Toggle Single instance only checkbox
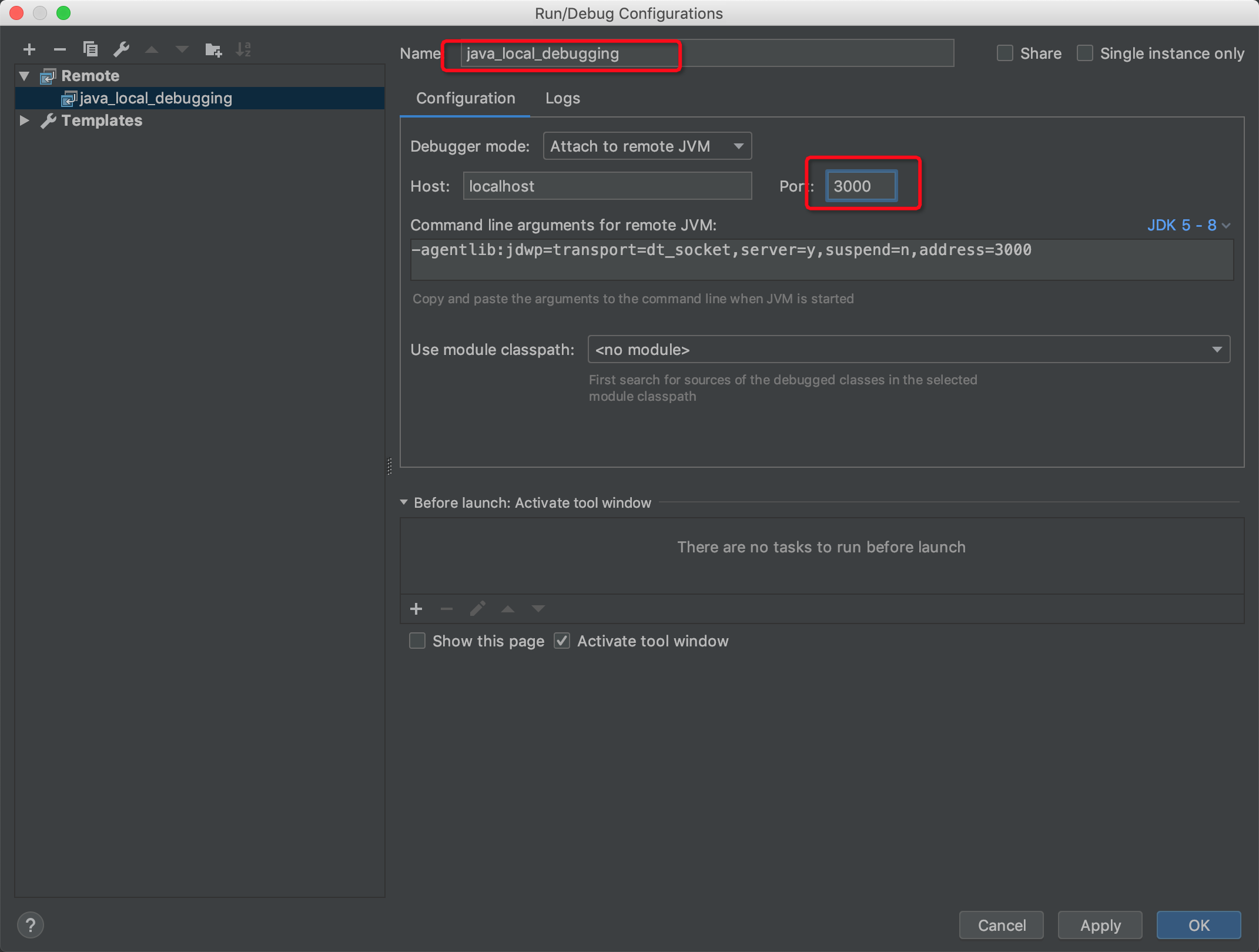 (x=1085, y=53)
